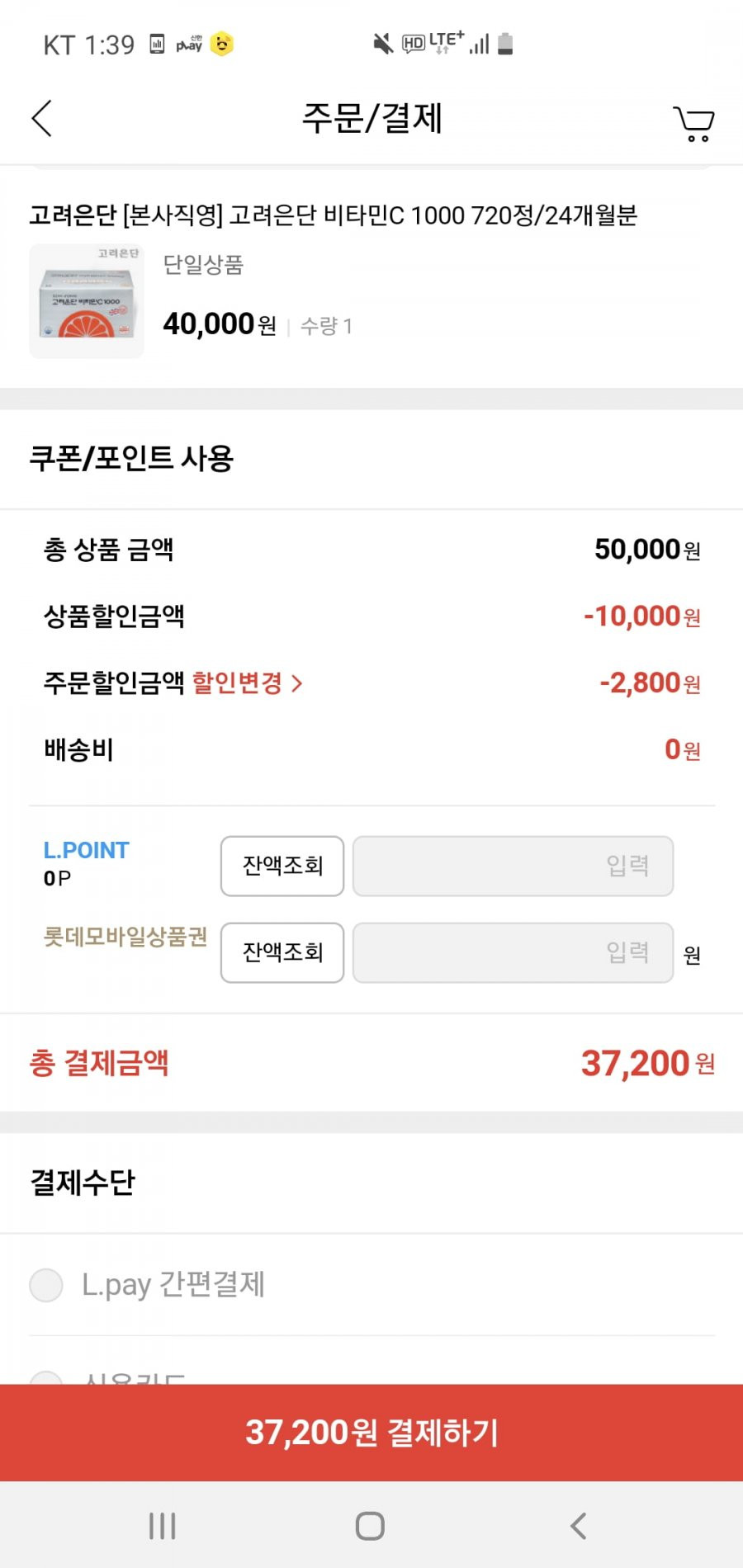Viewport: 743px width, 1568px height.
Task: Tap the Android recent apps icon
Action: pyautogui.click(x=163, y=1526)
